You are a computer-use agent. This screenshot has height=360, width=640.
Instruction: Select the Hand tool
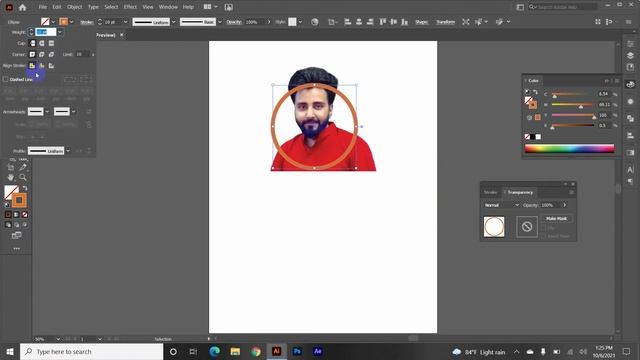coord(11,177)
